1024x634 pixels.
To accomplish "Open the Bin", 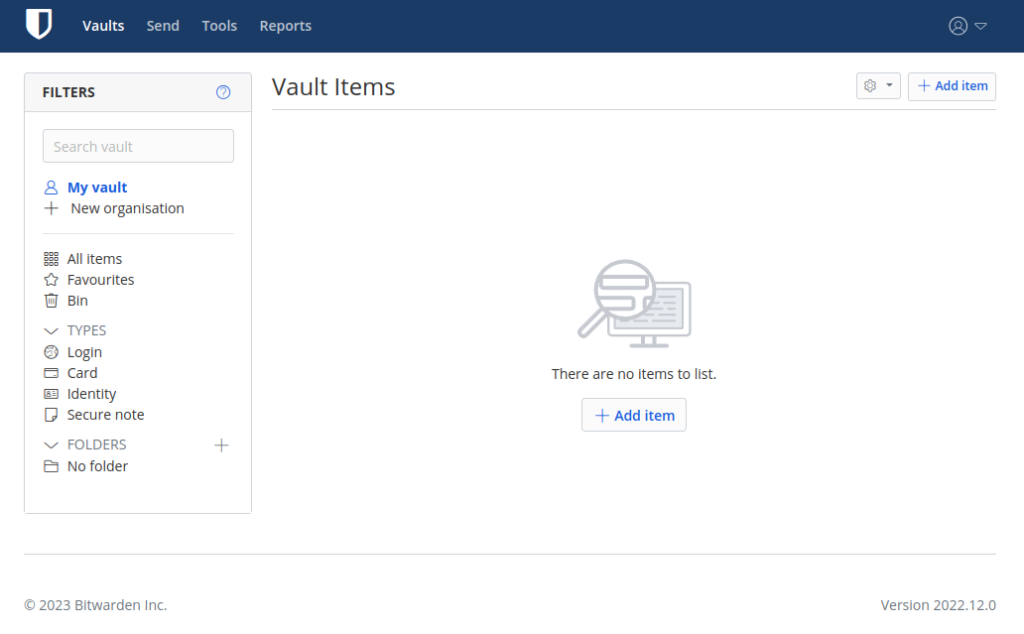I will point(77,300).
